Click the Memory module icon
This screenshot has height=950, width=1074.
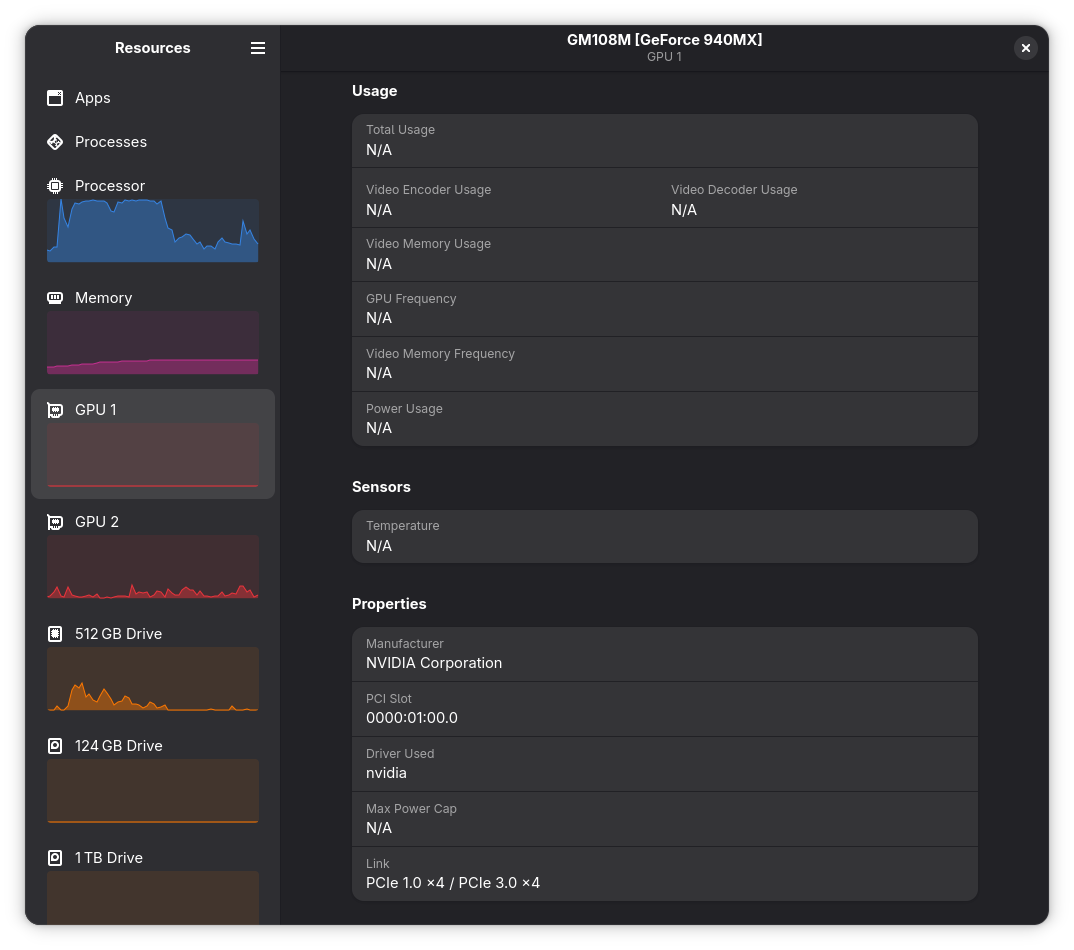55,298
